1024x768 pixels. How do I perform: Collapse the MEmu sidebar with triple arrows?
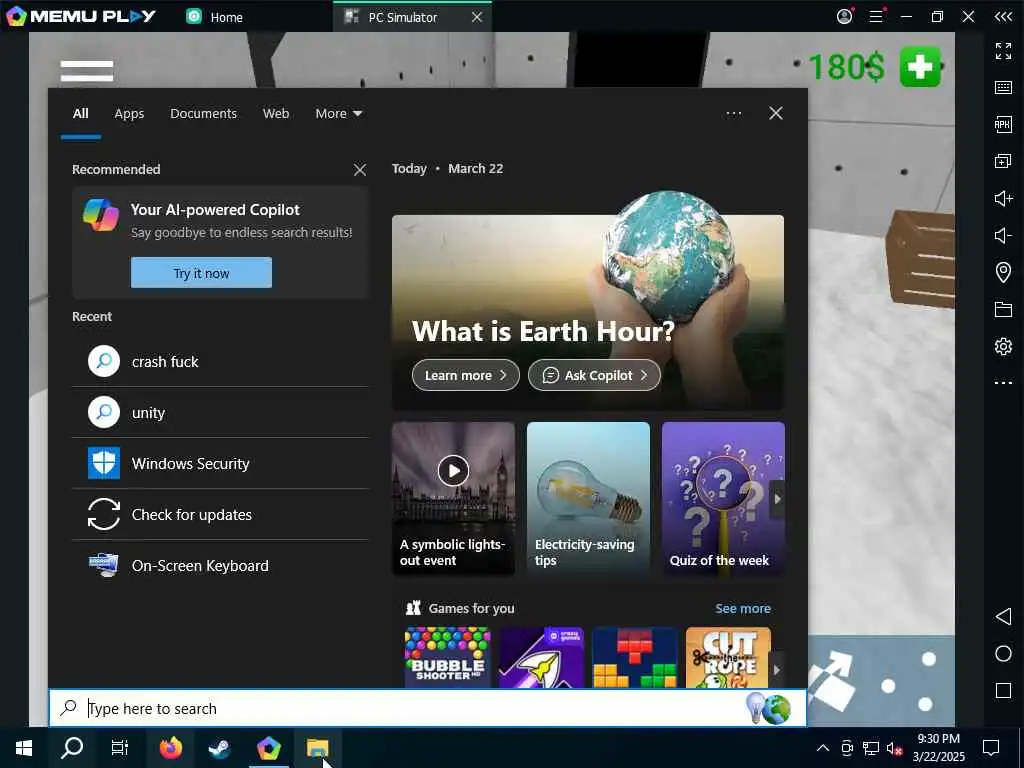(x=1003, y=16)
